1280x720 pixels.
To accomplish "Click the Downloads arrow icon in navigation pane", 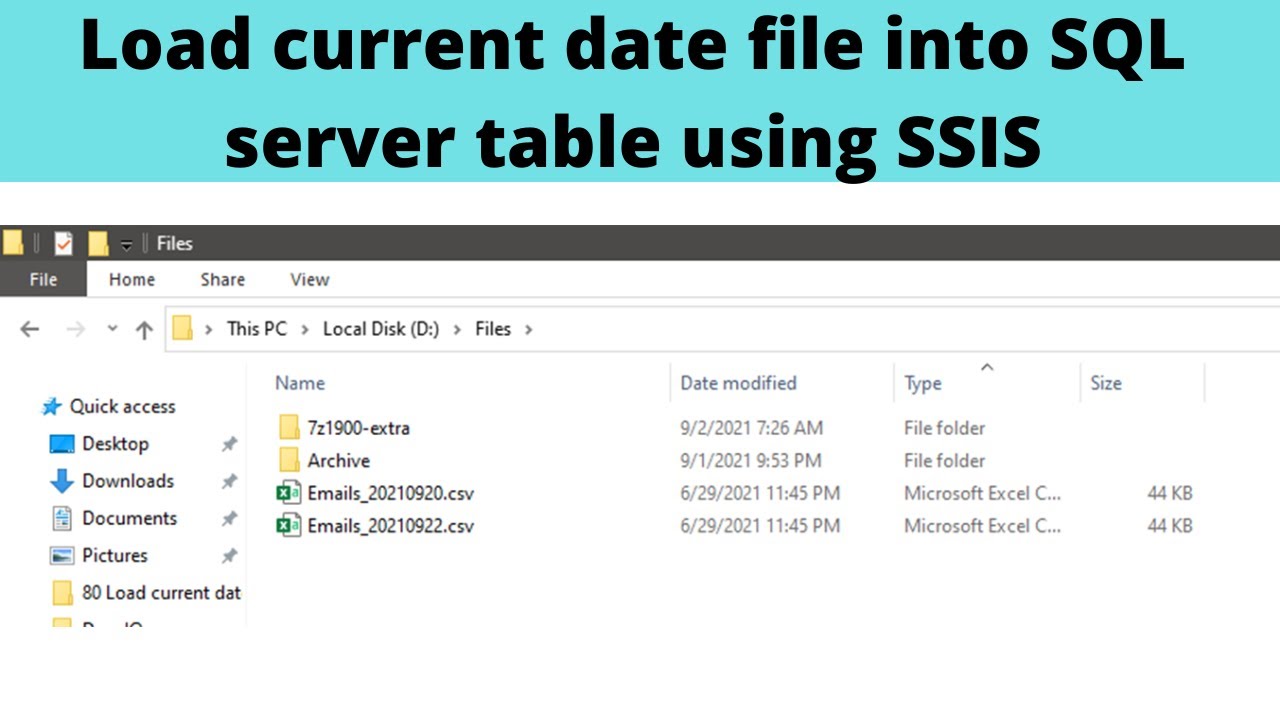I will 62,481.
